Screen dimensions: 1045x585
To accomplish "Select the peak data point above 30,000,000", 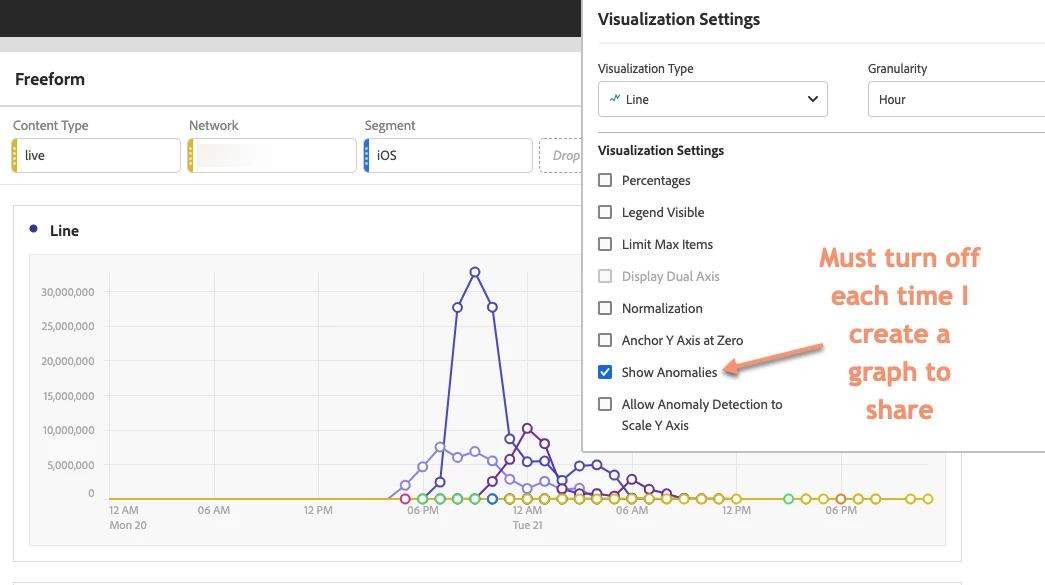I will tap(475, 272).
